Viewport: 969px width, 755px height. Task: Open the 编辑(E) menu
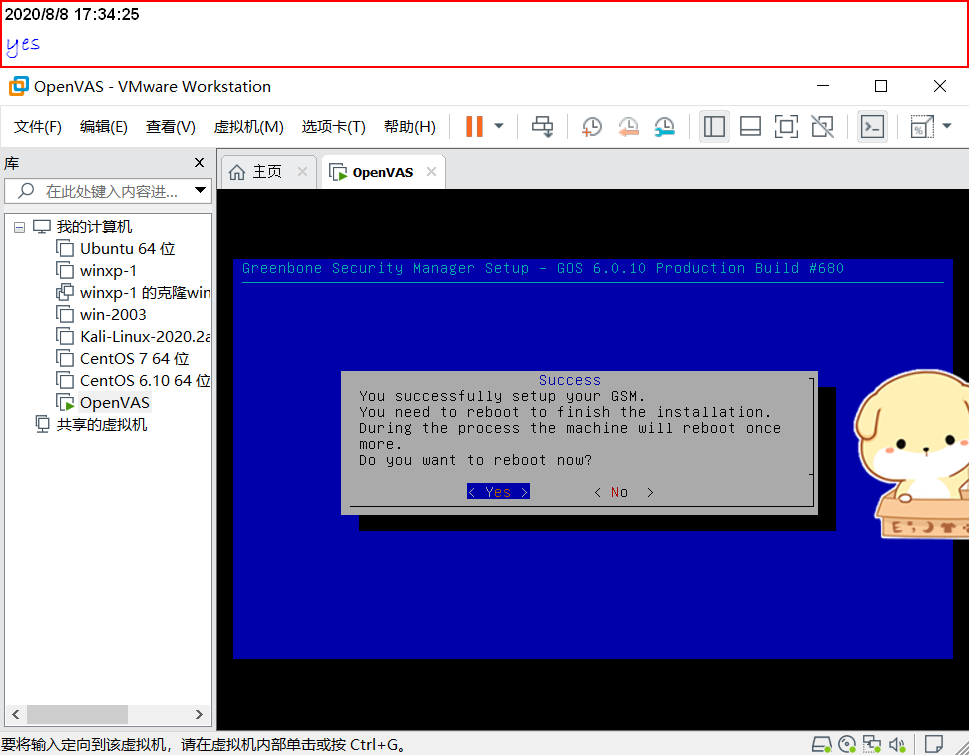104,127
